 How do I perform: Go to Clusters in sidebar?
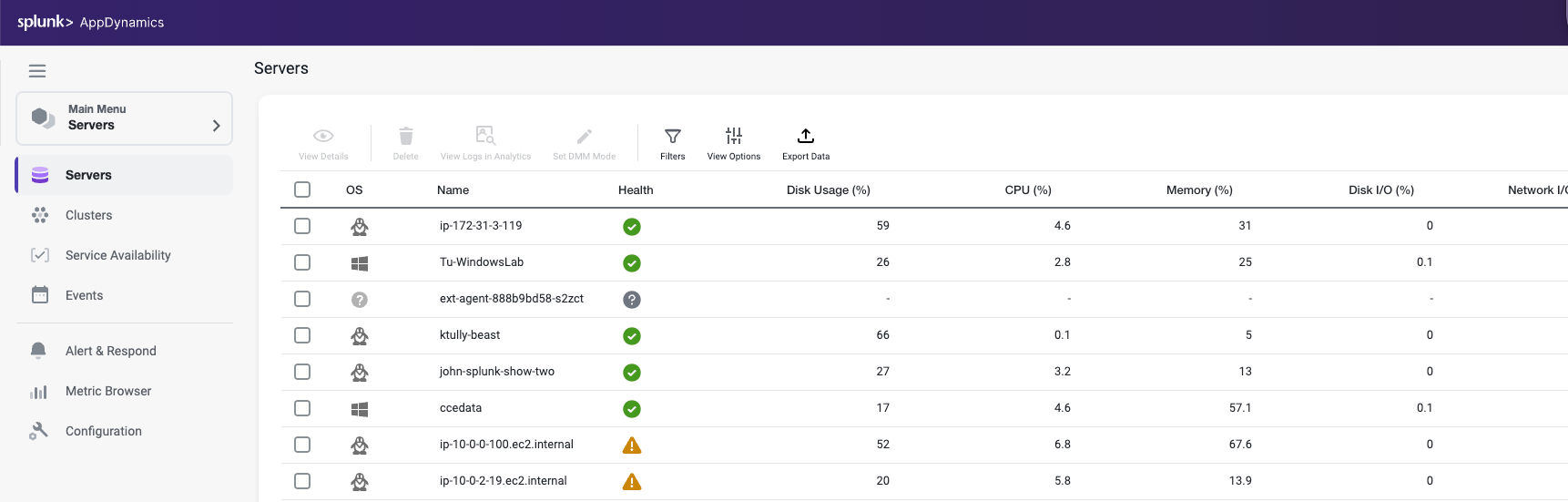pos(88,215)
